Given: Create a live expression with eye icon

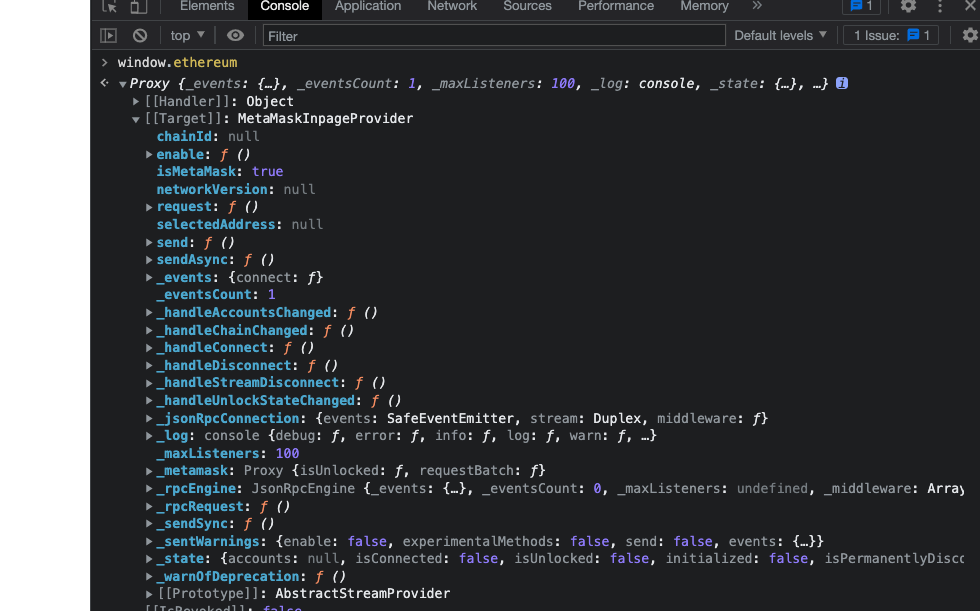Looking at the screenshot, I should tap(235, 35).
